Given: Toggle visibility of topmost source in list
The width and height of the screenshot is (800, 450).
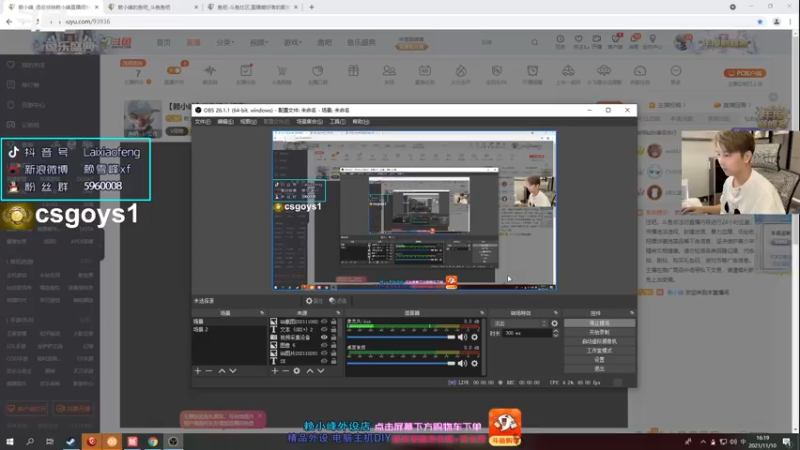Looking at the screenshot, I should point(324,322).
